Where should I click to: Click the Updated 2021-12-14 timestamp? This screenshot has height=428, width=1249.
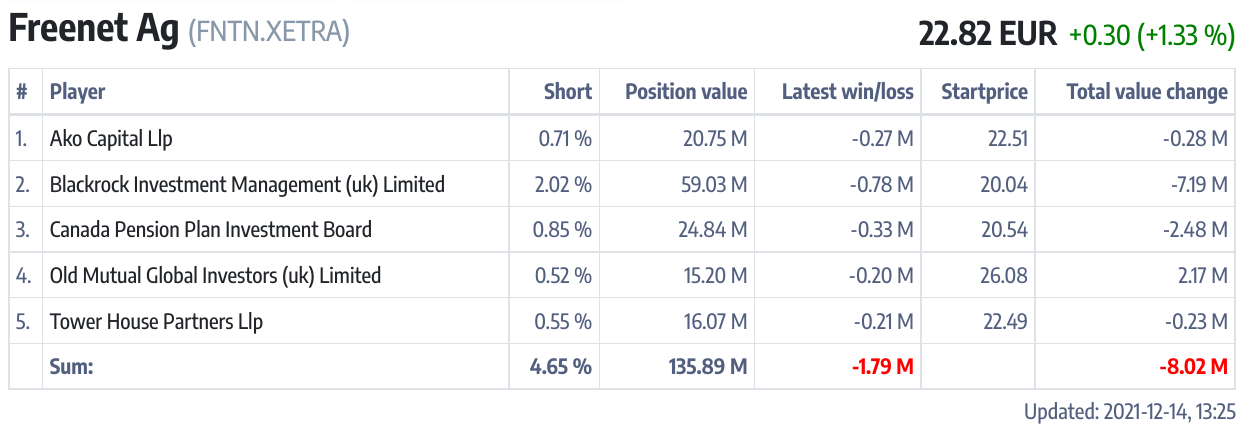[x=1129, y=411]
